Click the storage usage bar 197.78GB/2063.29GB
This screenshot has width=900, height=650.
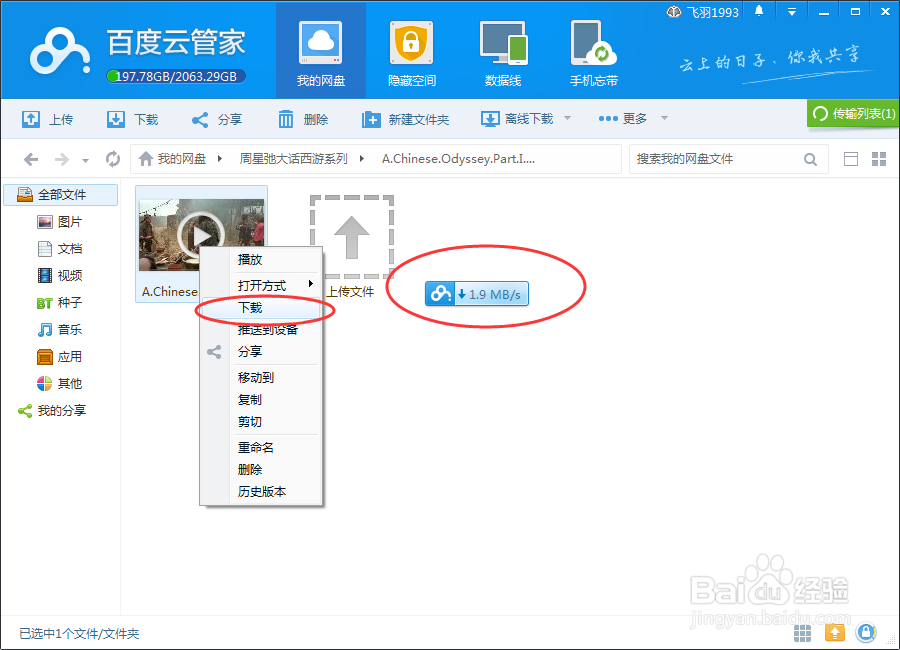(x=176, y=76)
